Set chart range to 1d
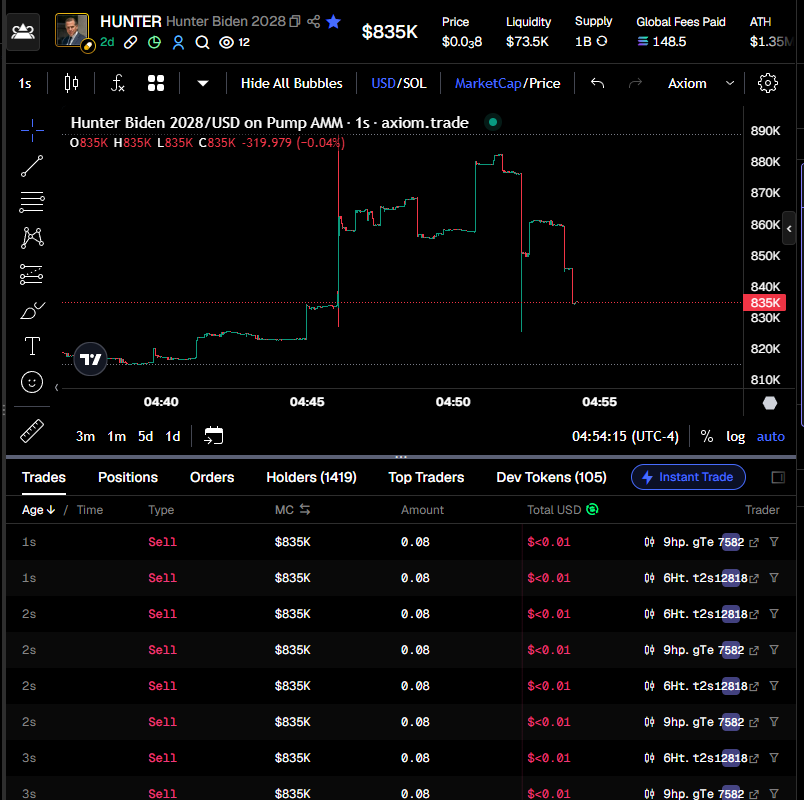 173,436
